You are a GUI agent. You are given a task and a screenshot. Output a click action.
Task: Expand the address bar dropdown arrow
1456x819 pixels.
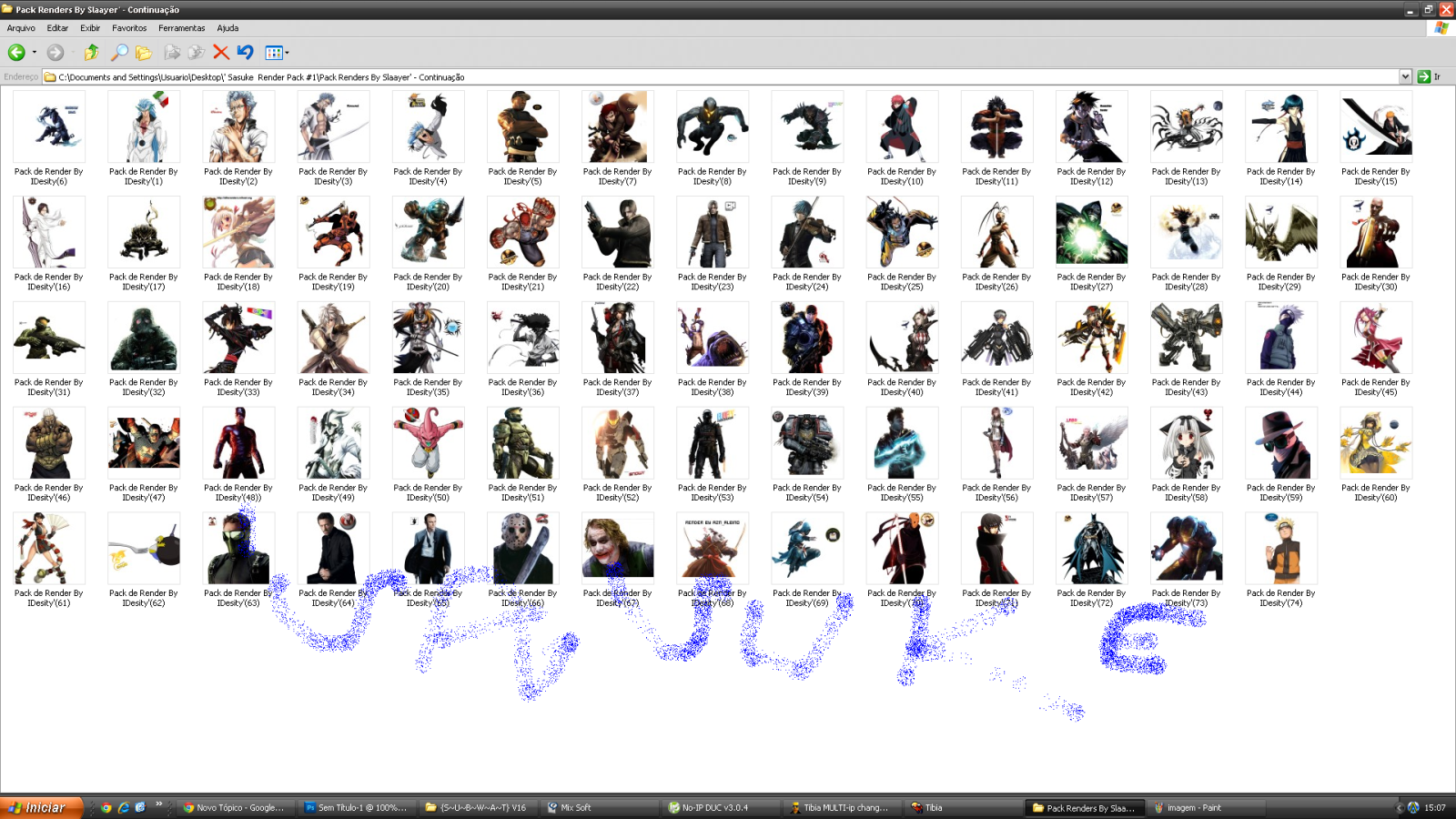[1405, 76]
